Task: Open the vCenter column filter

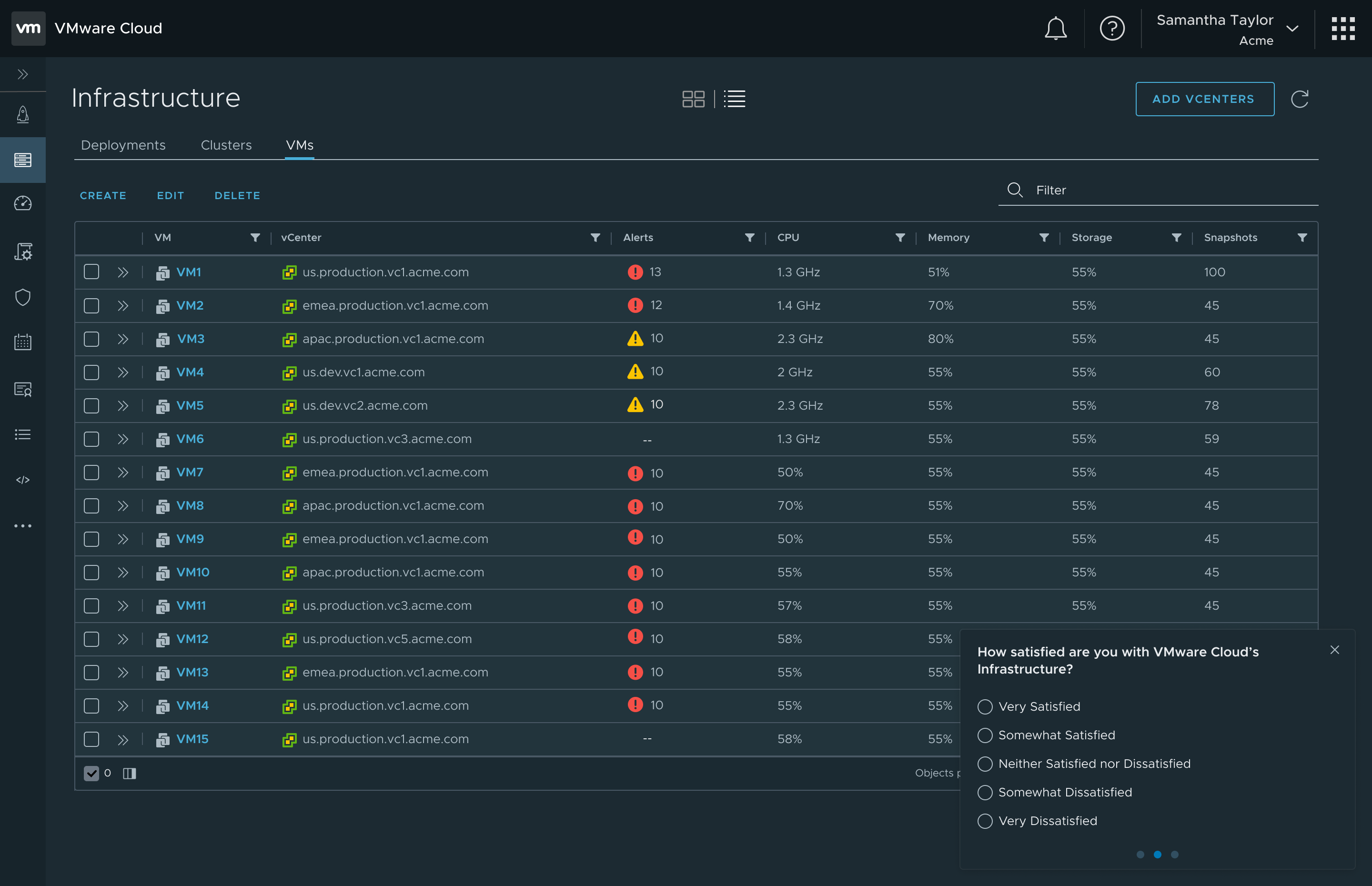Action: pos(595,238)
